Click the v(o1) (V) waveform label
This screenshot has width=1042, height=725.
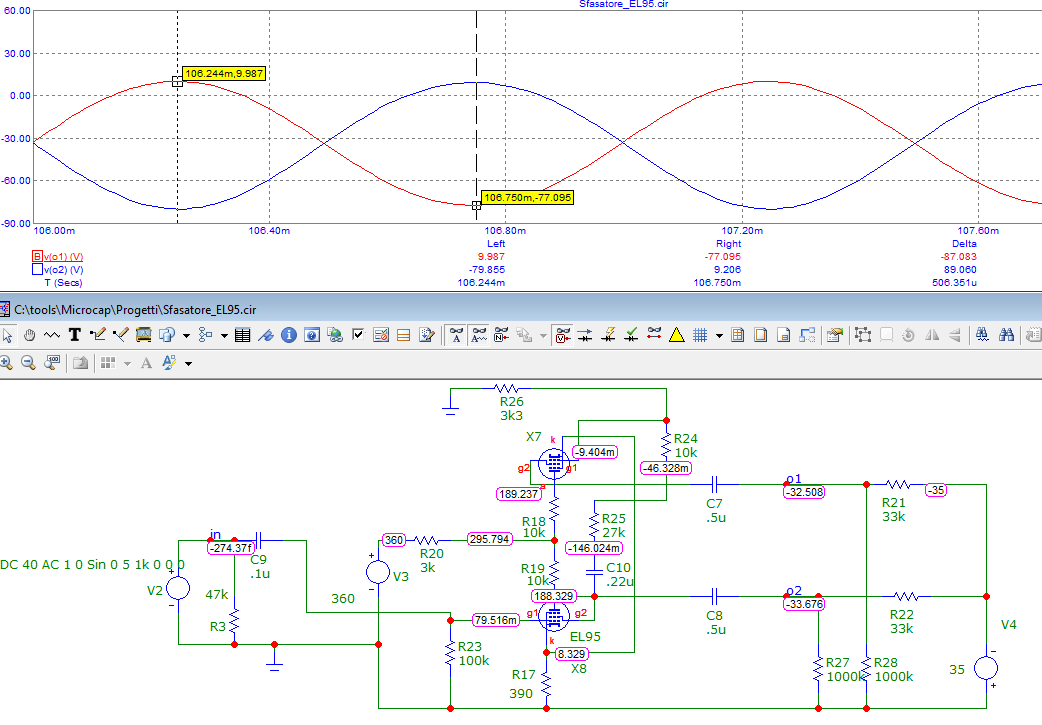[x=64, y=257]
